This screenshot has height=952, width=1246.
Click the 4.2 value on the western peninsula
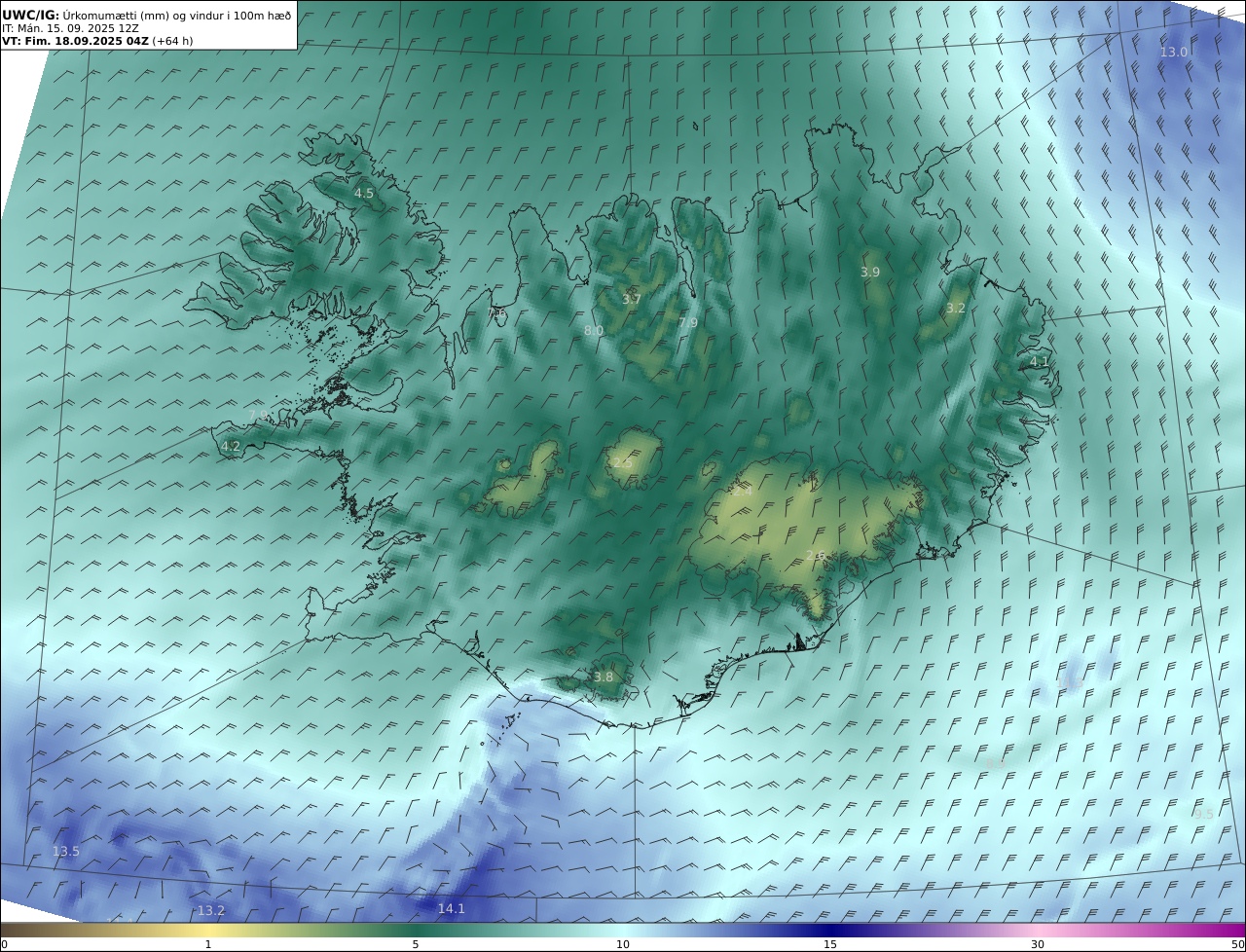(x=231, y=447)
